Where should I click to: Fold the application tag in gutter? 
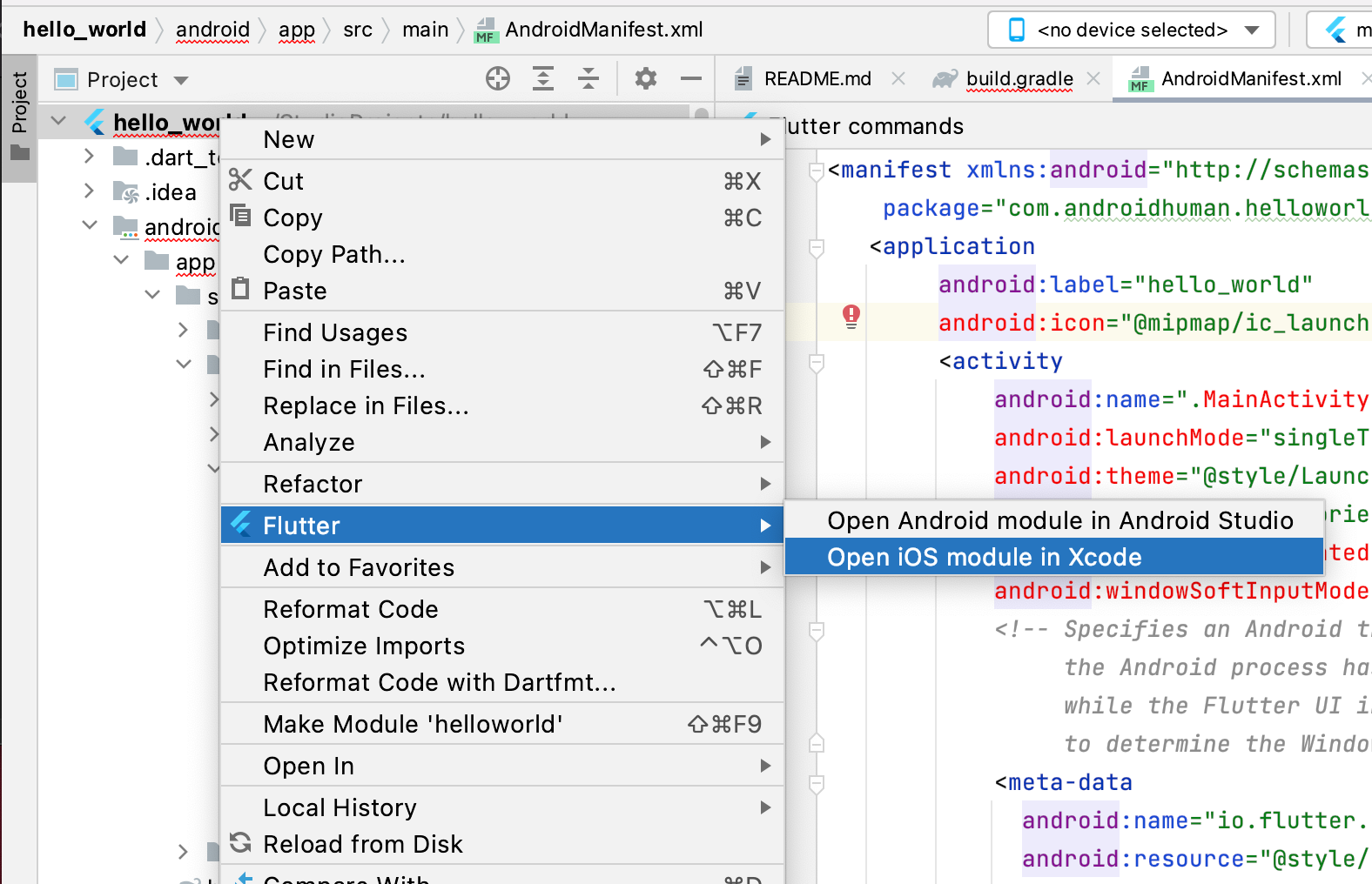817,248
